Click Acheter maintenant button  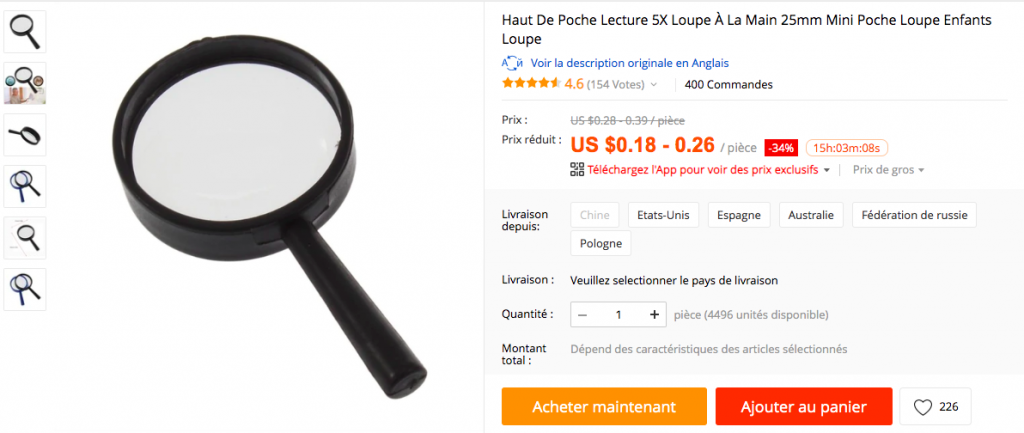(604, 407)
